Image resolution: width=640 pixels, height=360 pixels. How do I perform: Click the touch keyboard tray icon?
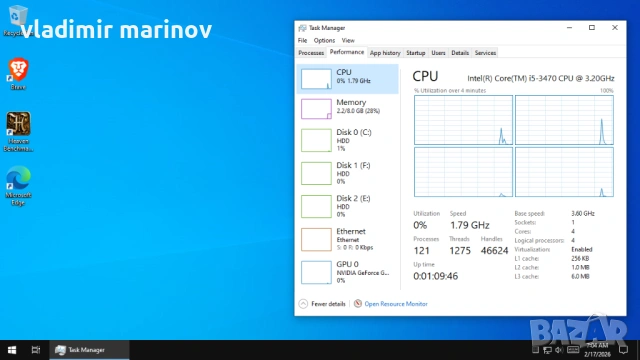[x=573, y=350]
